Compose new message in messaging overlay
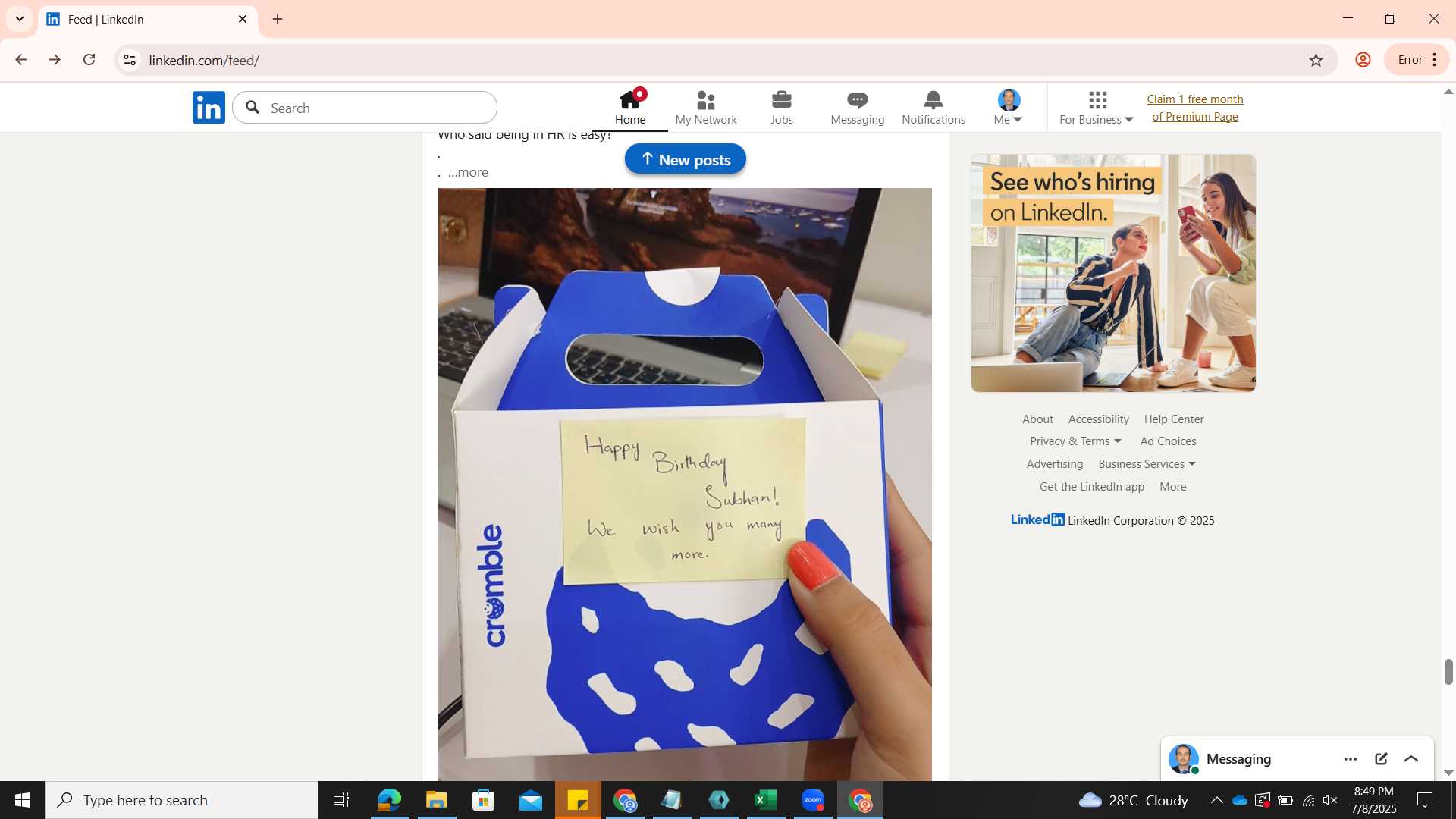The image size is (1456, 819). (x=1381, y=759)
